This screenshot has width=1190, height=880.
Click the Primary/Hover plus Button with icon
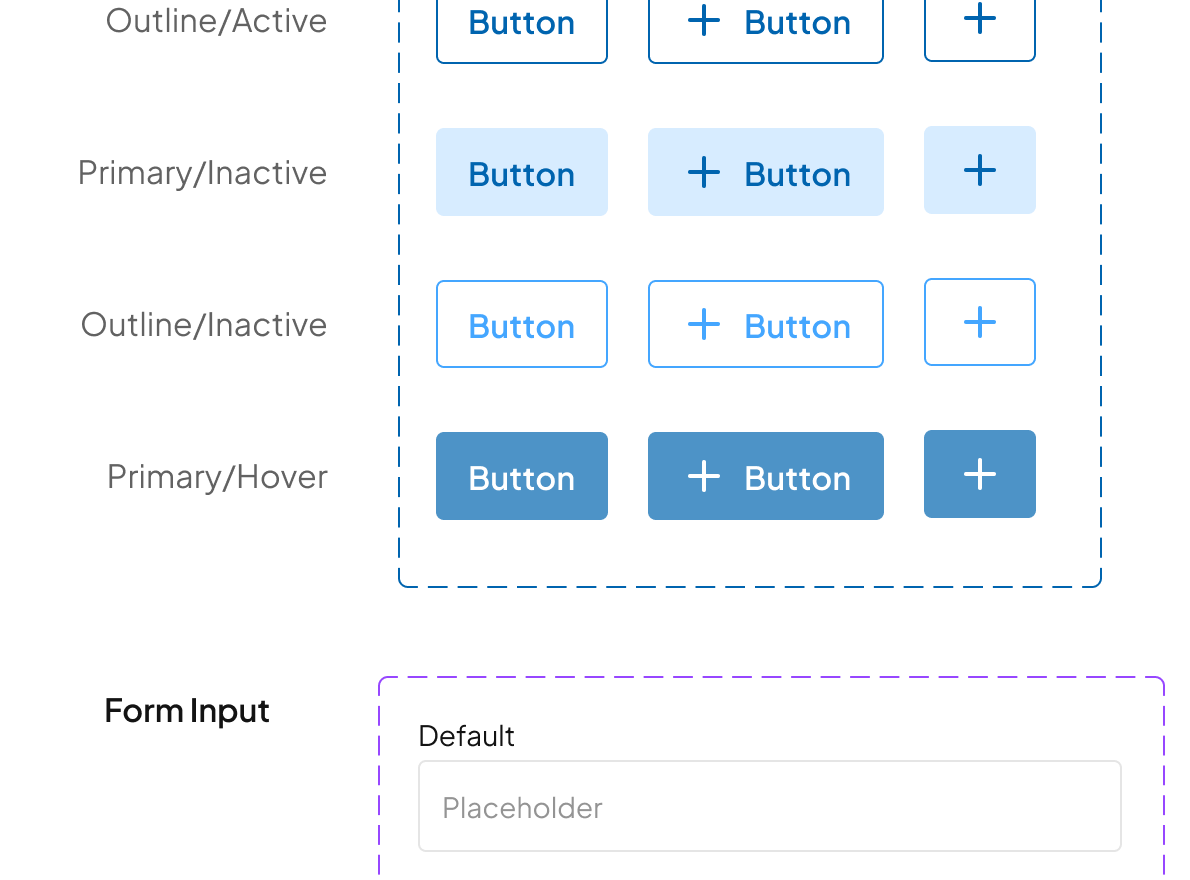pos(765,476)
